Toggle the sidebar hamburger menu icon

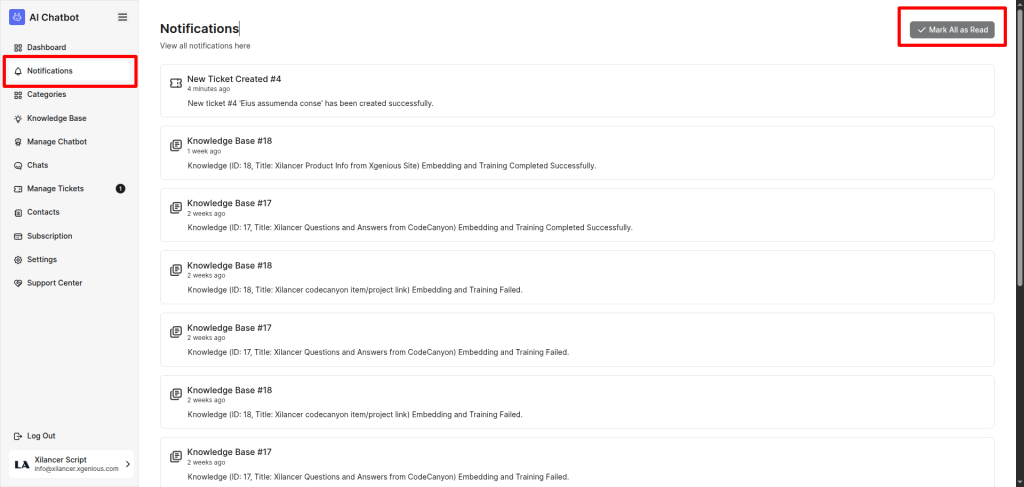tap(122, 17)
